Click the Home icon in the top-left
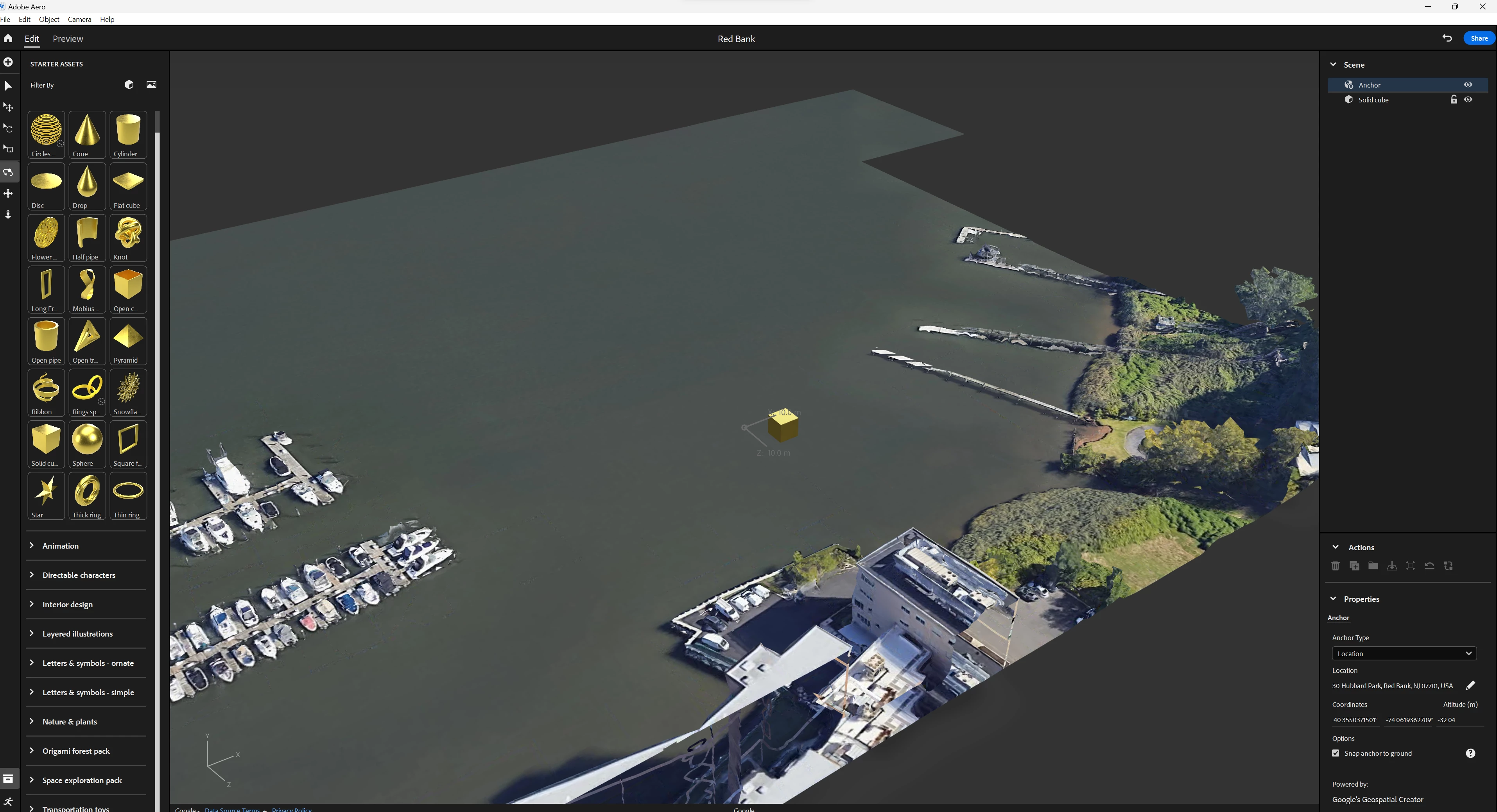Viewport: 1497px width, 812px height. click(x=8, y=38)
